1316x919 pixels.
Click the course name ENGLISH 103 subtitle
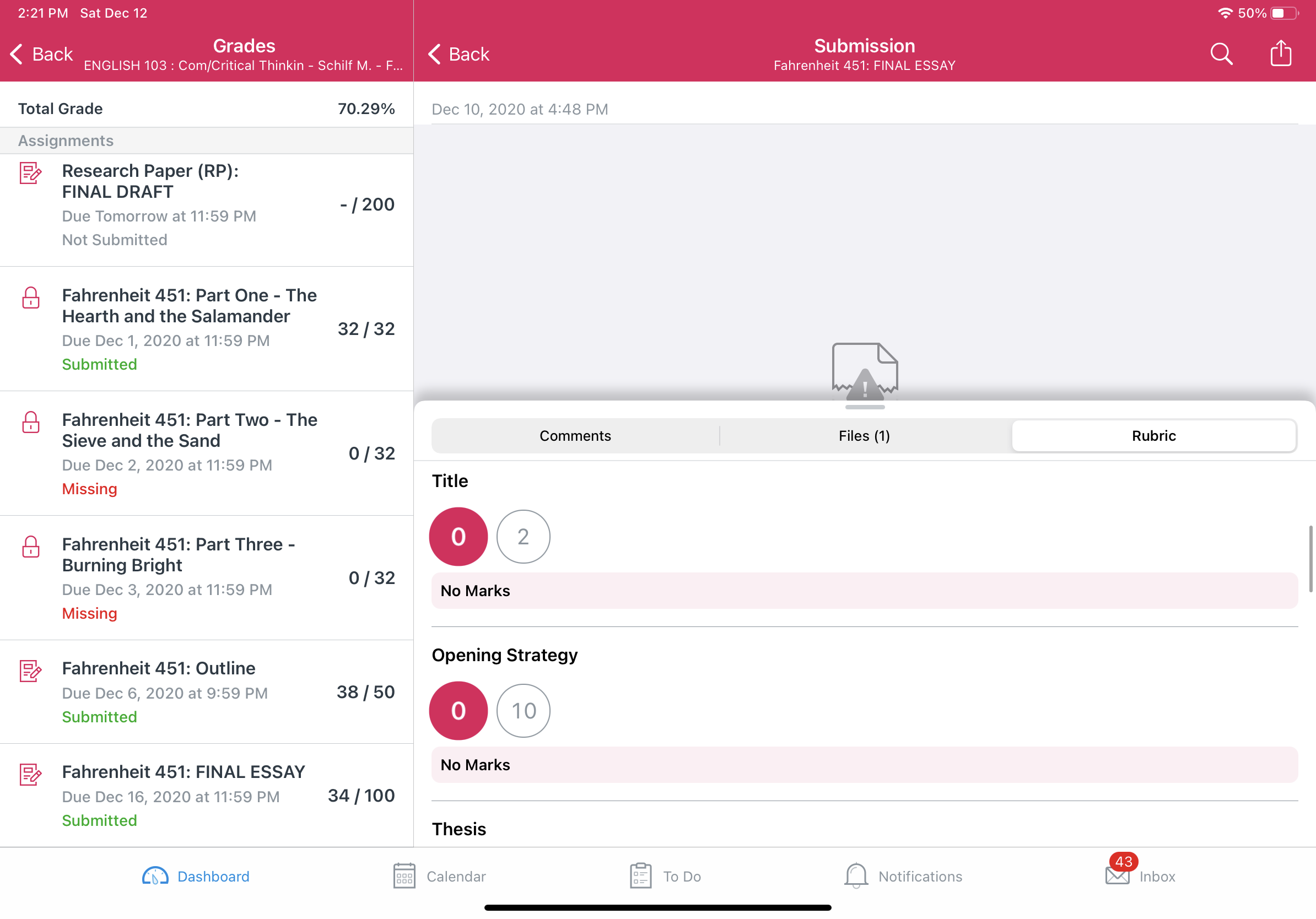click(x=243, y=66)
